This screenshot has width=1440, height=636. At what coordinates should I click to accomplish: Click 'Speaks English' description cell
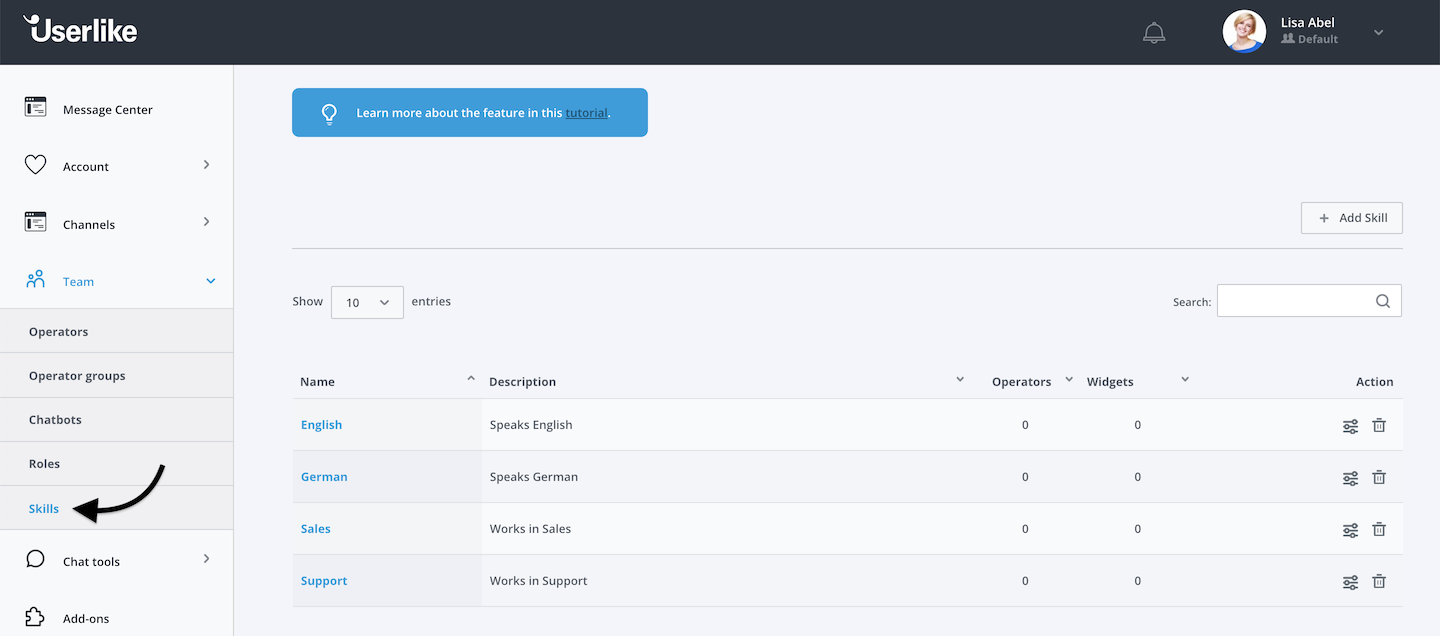[531, 424]
